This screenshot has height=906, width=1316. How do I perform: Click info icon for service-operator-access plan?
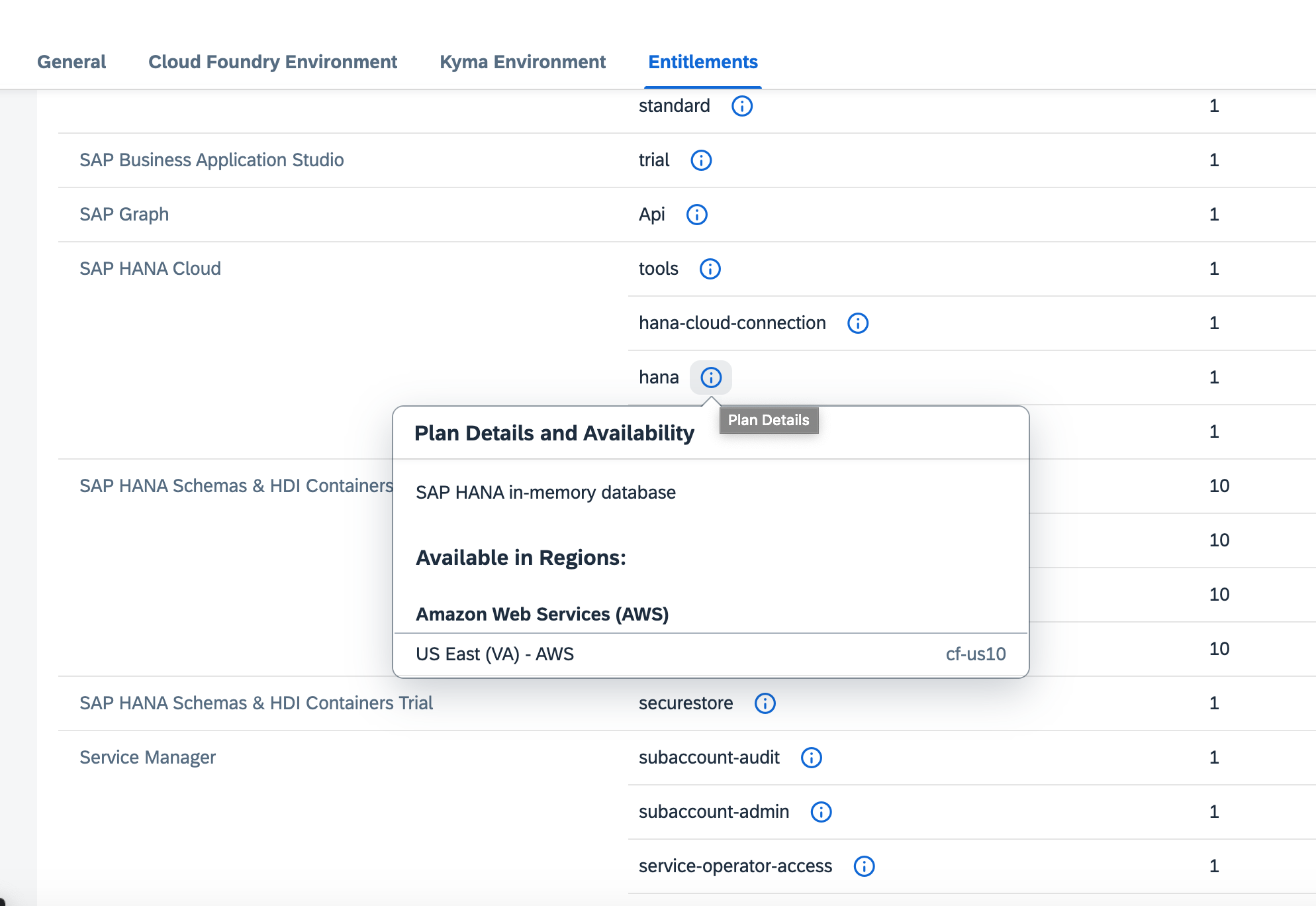tap(864, 866)
